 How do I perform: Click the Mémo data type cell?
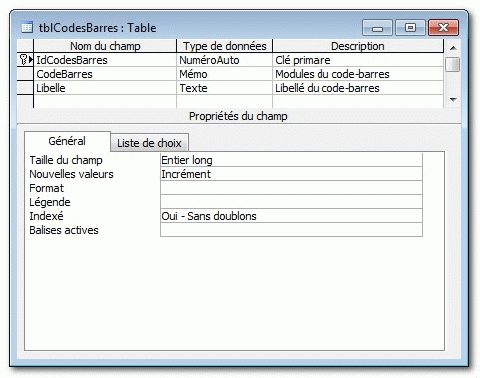pyautogui.click(x=224, y=74)
